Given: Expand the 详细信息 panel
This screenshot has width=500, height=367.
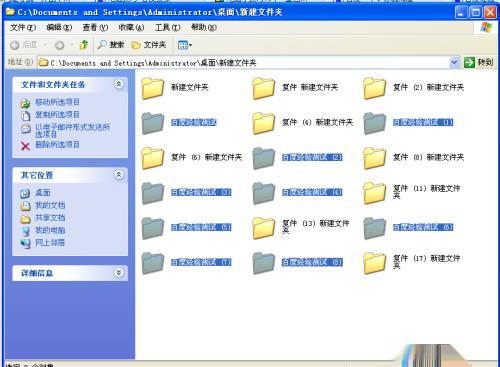Looking at the screenshot, I should pyautogui.click(x=118, y=273).
